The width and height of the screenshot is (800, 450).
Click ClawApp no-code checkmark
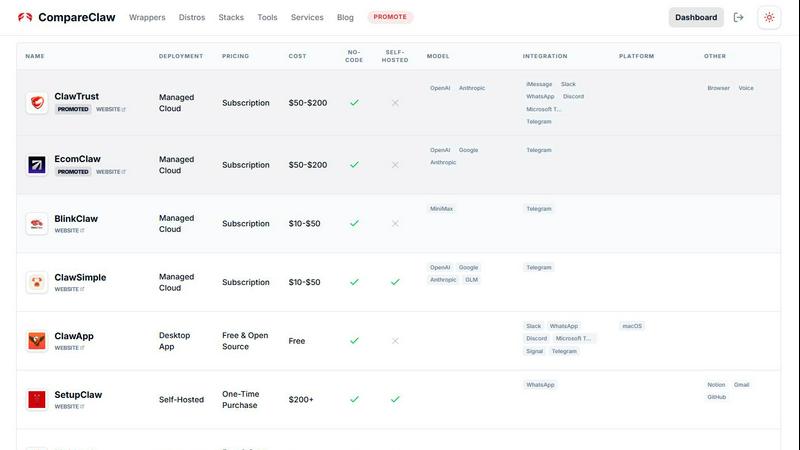point(354,341)
